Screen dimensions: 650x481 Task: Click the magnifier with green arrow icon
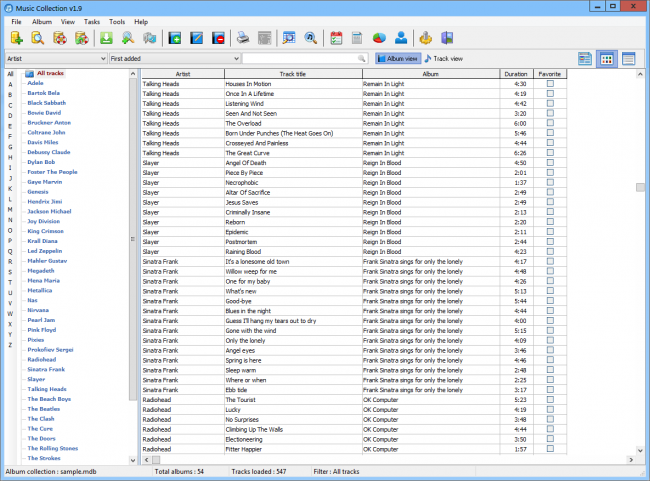[128, 38]
